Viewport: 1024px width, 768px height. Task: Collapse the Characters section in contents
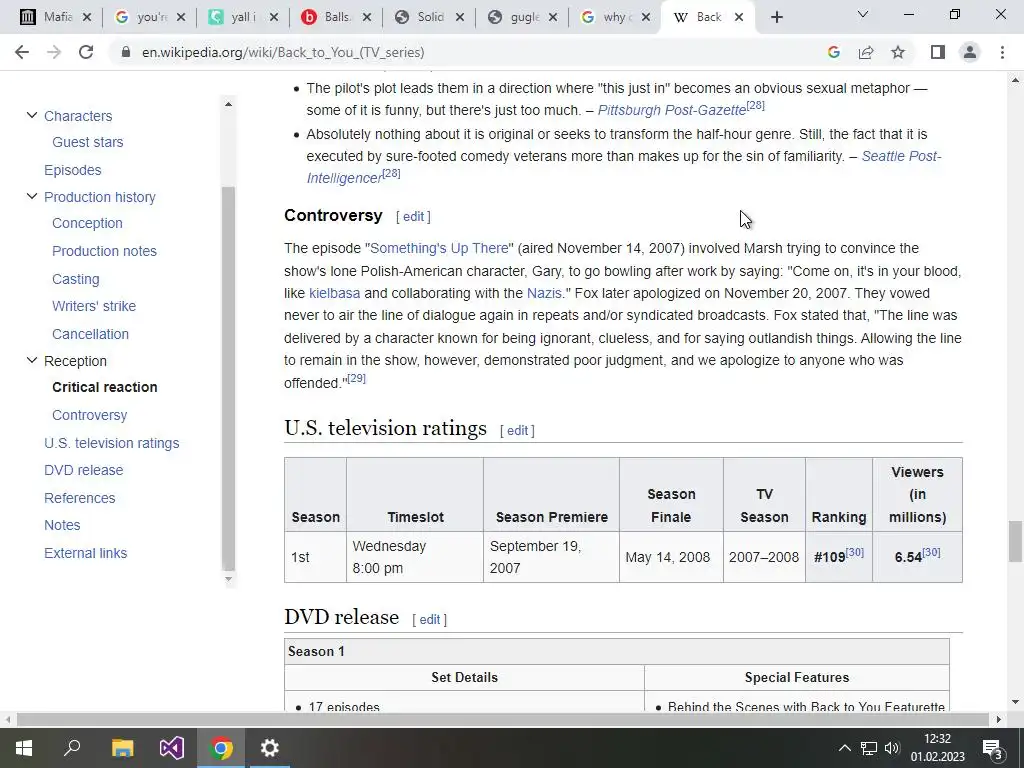31,115
